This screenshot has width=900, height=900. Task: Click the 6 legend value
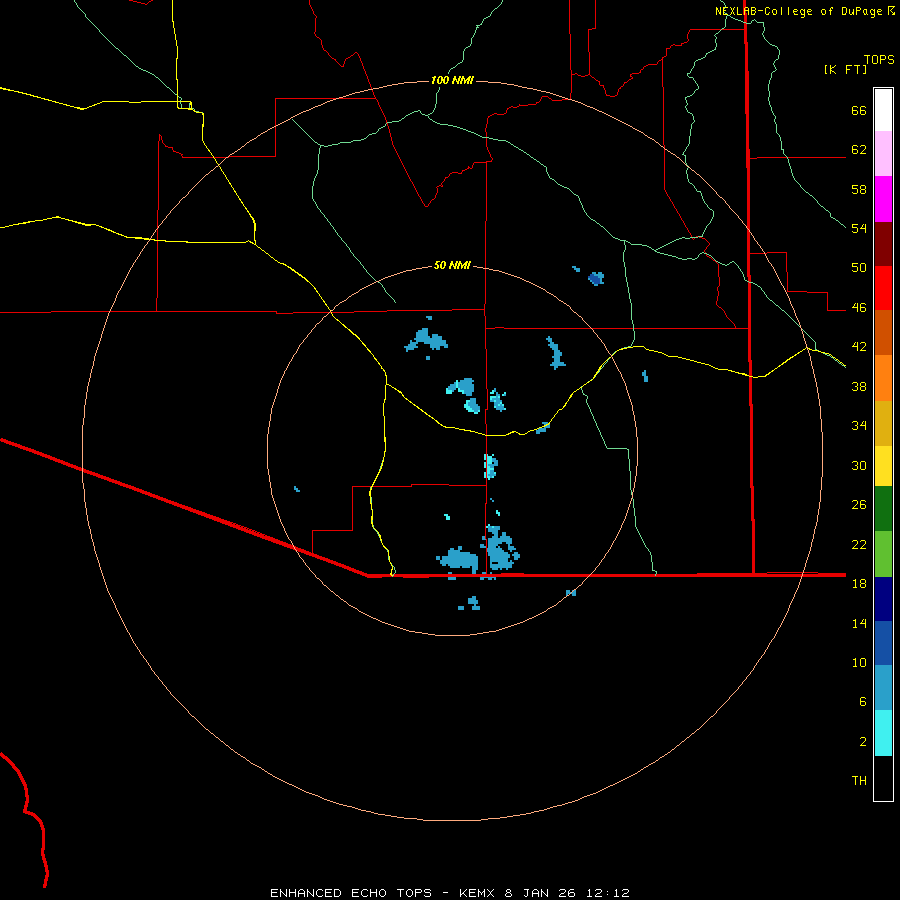tap(863, 702)
